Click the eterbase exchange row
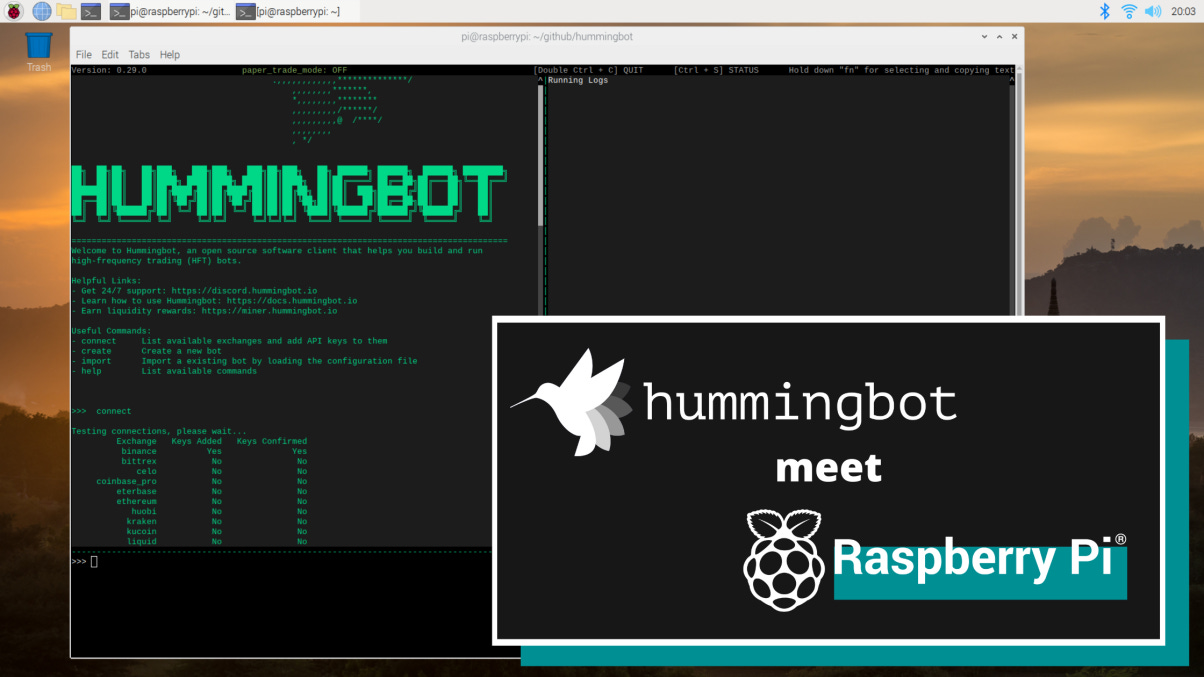This screenshot has width=1204, height=677. (212, 492)
